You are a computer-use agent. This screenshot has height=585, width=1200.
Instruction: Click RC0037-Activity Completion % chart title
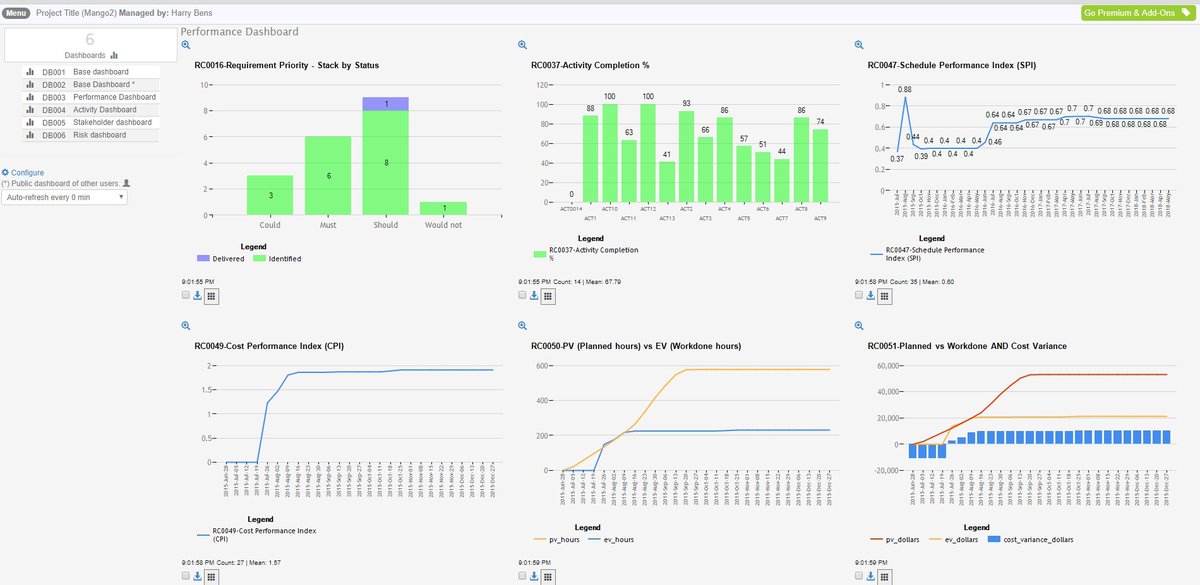590,65
